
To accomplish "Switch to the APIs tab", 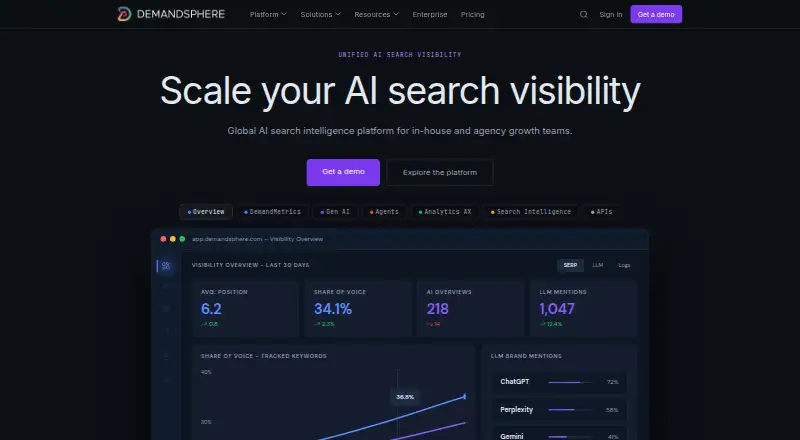I will pos(602,212).
